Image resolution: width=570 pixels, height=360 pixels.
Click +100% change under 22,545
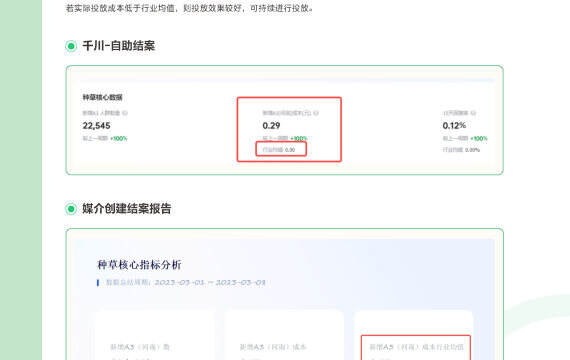[x=119, y=139]
